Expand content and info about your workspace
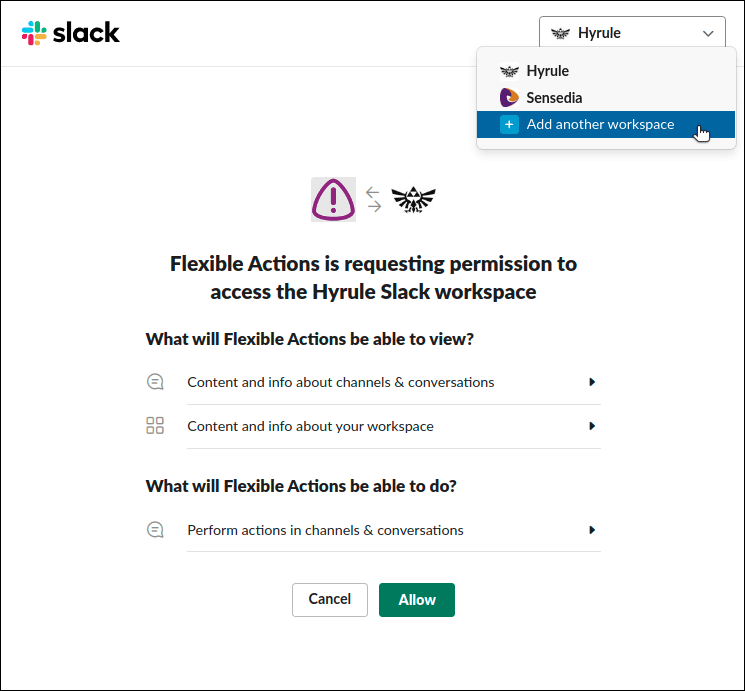Screen dimensions: 745x691 point(592,426)
